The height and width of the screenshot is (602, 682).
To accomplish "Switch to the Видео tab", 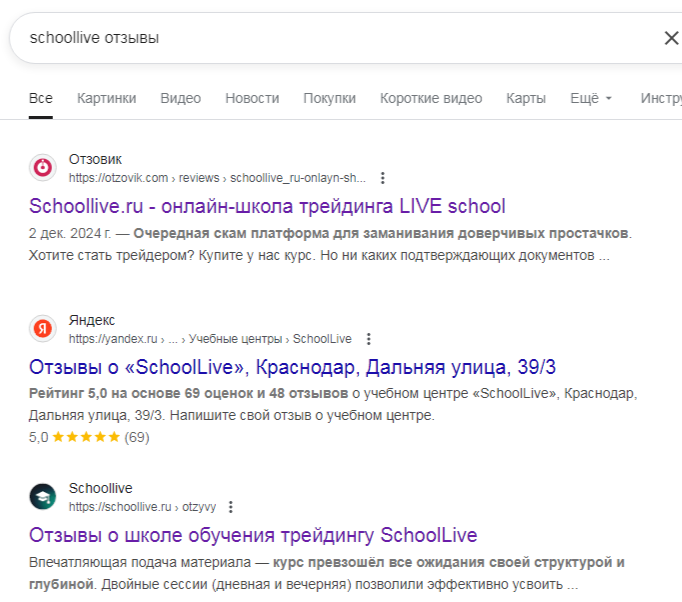I will [x=180, y=98].
